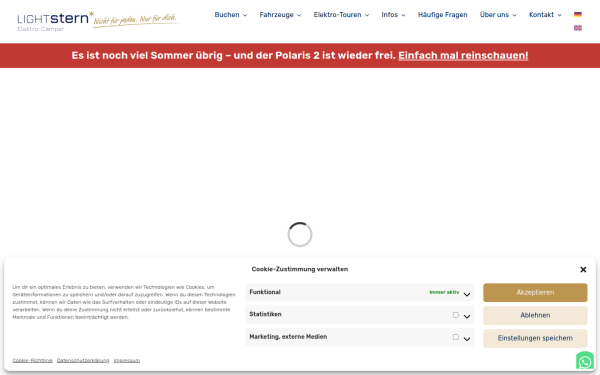Screen dimensions: 600x375
Task: Expand the Statistiken cookie category
Action: pos(467,316)
